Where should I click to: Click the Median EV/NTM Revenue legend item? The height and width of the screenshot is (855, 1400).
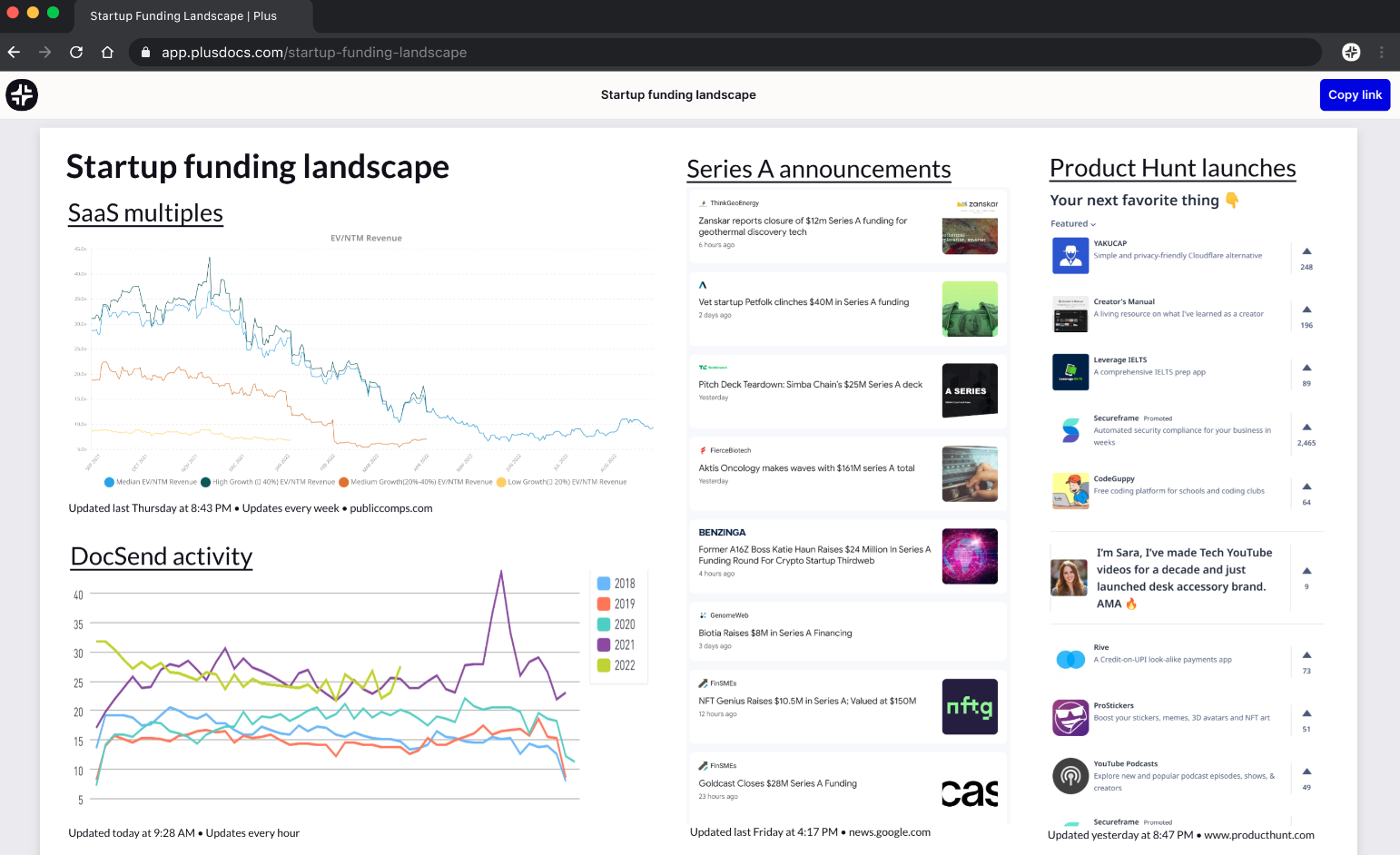151,482
